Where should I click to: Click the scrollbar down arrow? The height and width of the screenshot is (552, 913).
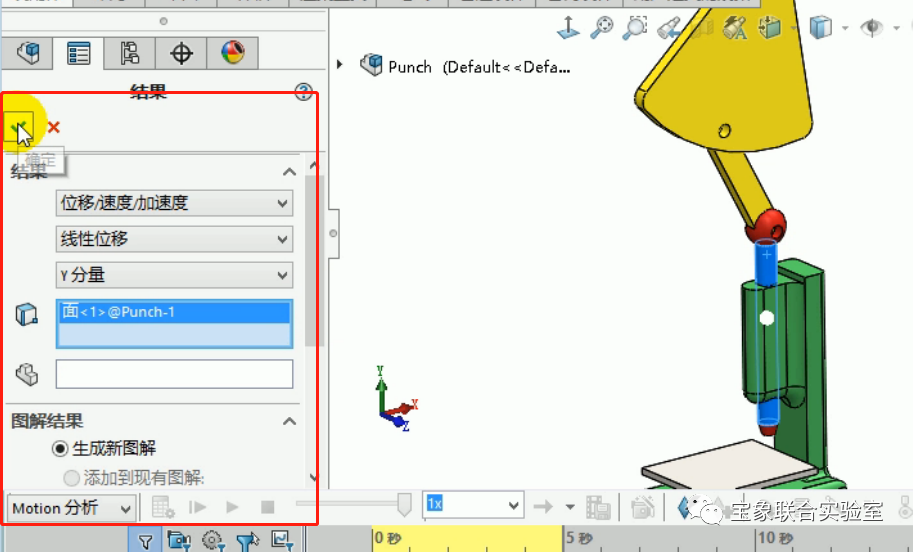pos(313,477)
